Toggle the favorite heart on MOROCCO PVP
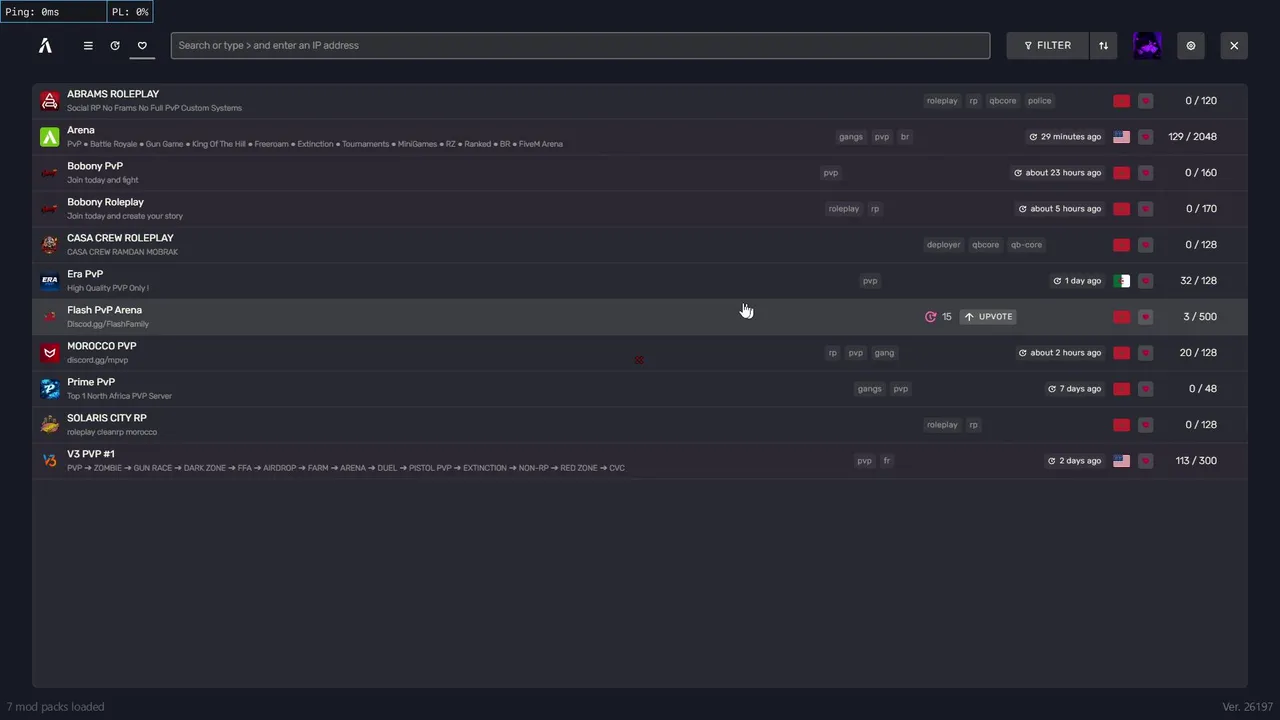1280x720 pixels. 1146,352
